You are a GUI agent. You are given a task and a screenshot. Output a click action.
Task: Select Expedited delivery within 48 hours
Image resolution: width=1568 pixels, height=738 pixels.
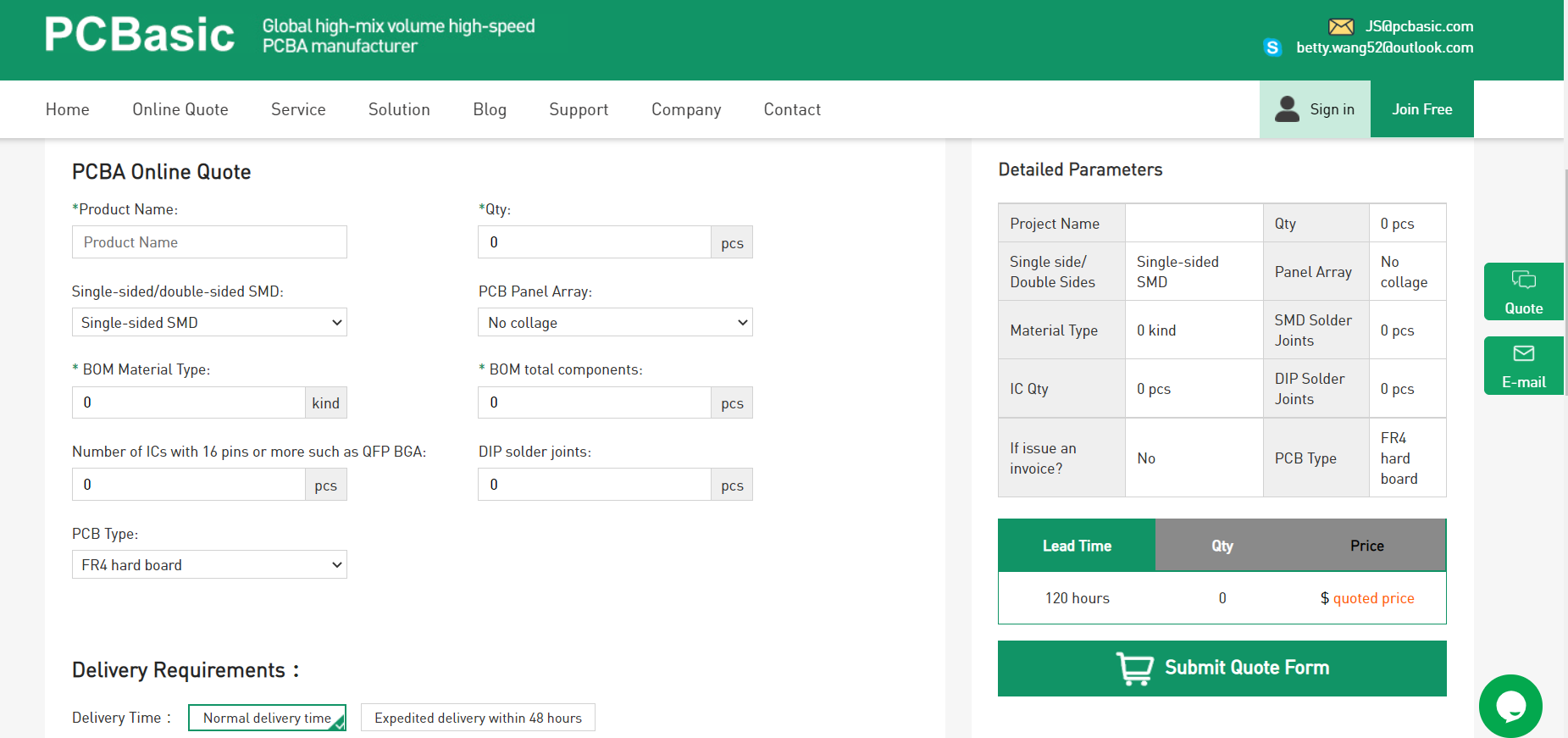[478, 718]
